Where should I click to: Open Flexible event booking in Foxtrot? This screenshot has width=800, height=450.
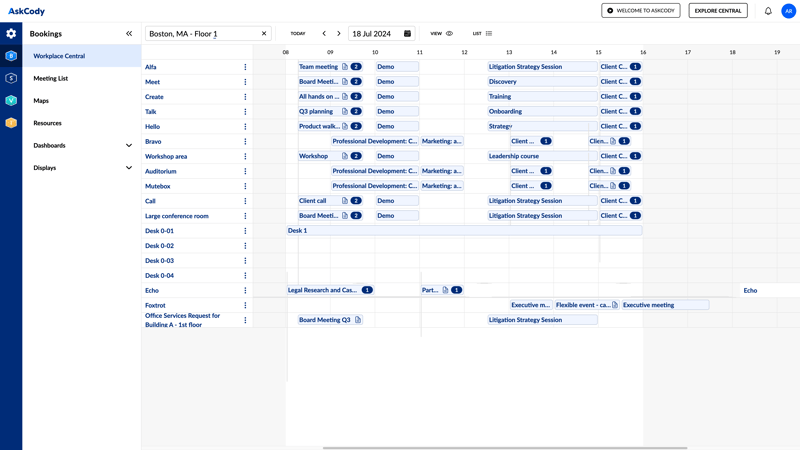(x=587, y=305)
